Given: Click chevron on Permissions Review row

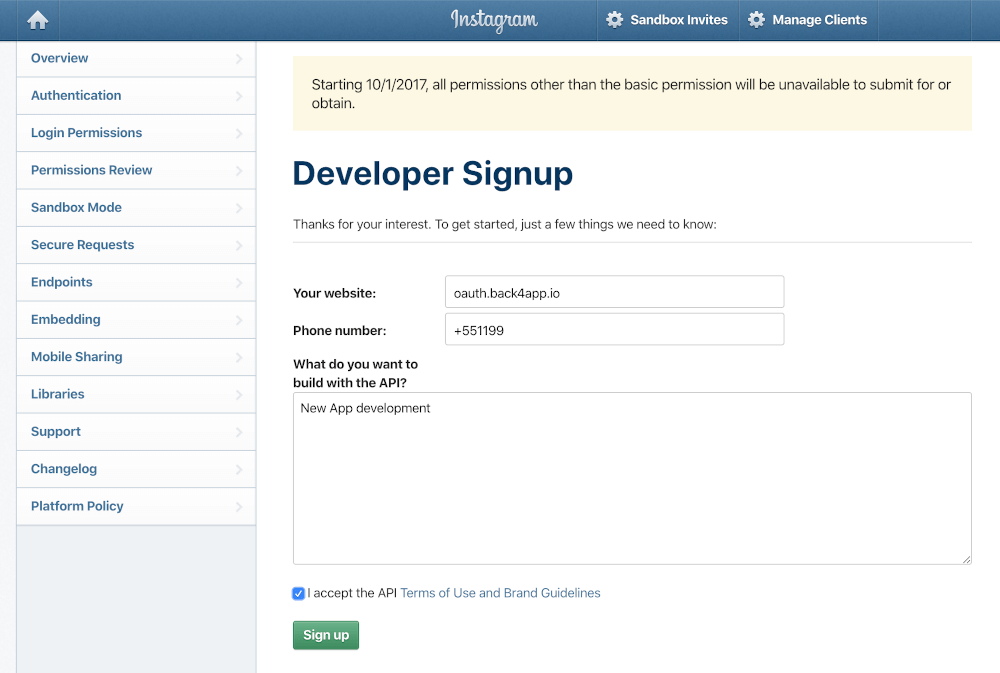Looking at the screenshot, I should click(239, 170).
